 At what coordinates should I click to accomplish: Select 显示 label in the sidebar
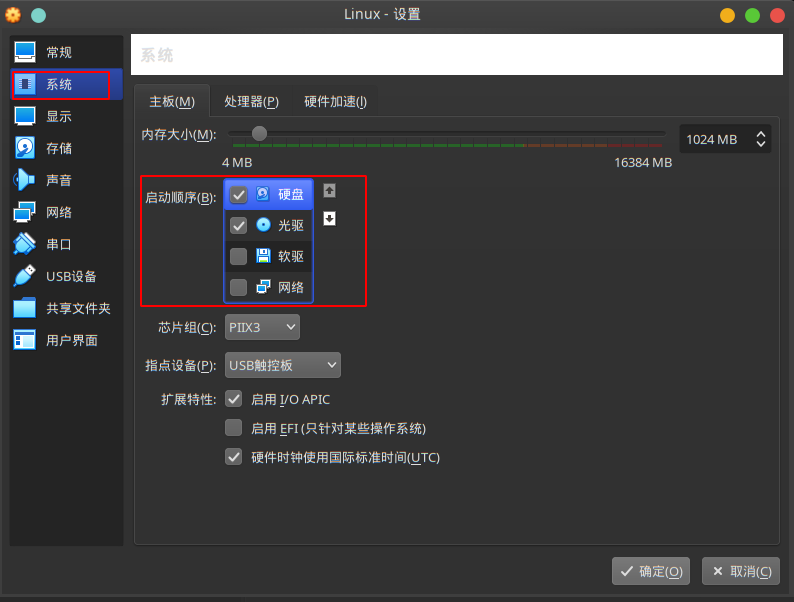[59, 116]
